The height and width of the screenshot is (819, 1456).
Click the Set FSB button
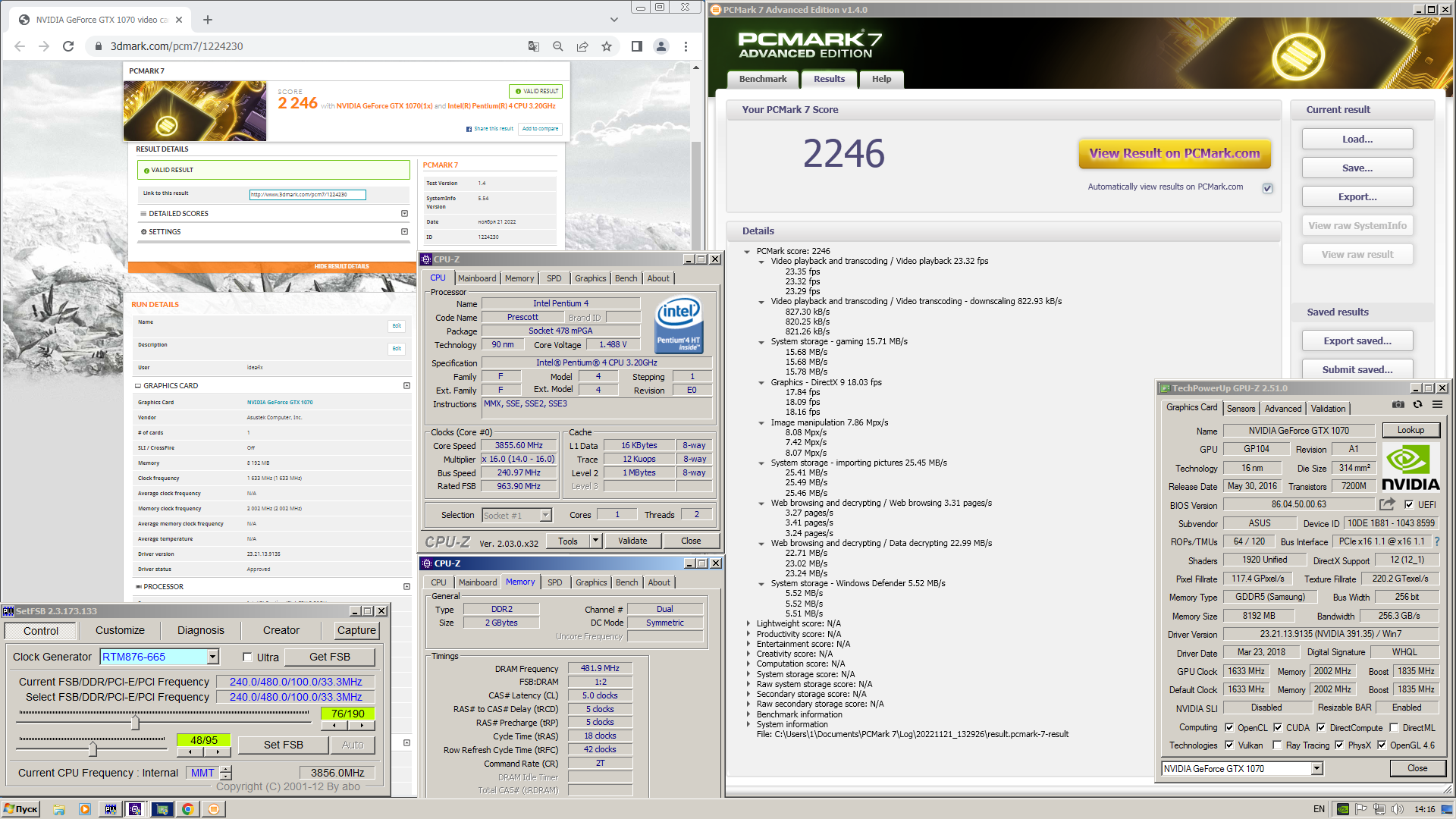pos(284,745)
